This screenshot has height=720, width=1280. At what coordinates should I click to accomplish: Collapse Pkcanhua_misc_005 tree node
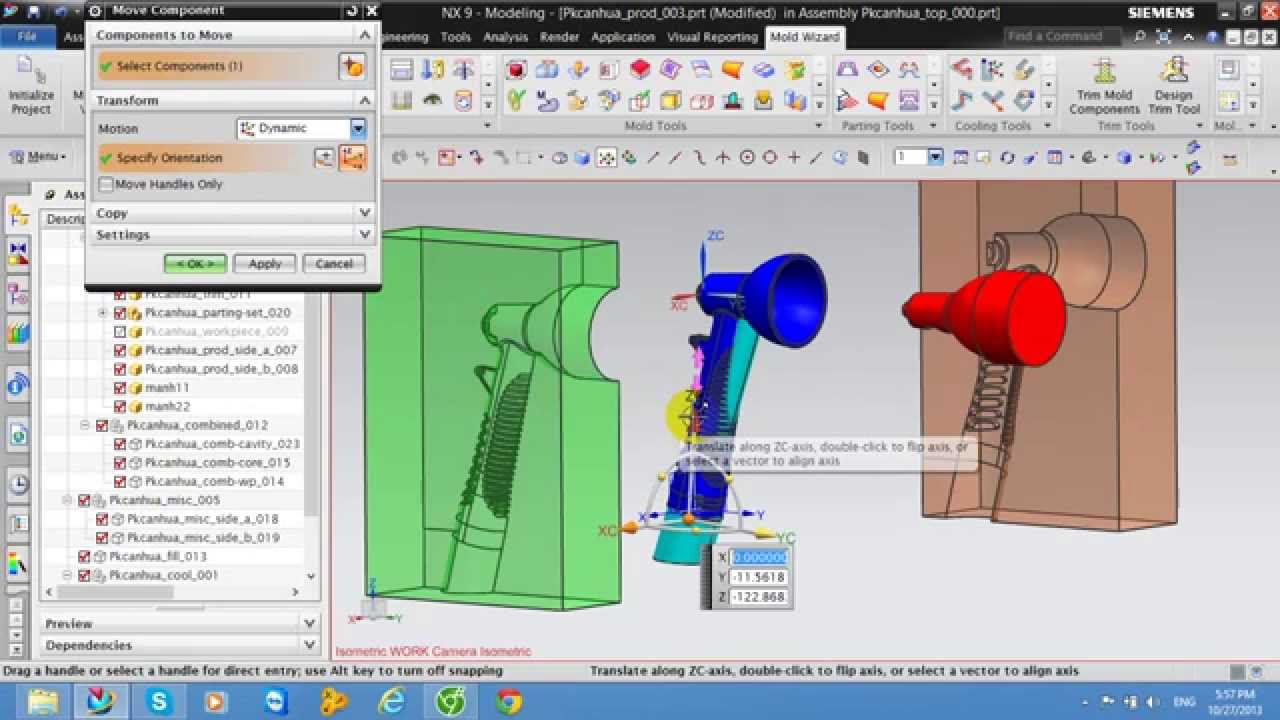(x=68, y=500)
